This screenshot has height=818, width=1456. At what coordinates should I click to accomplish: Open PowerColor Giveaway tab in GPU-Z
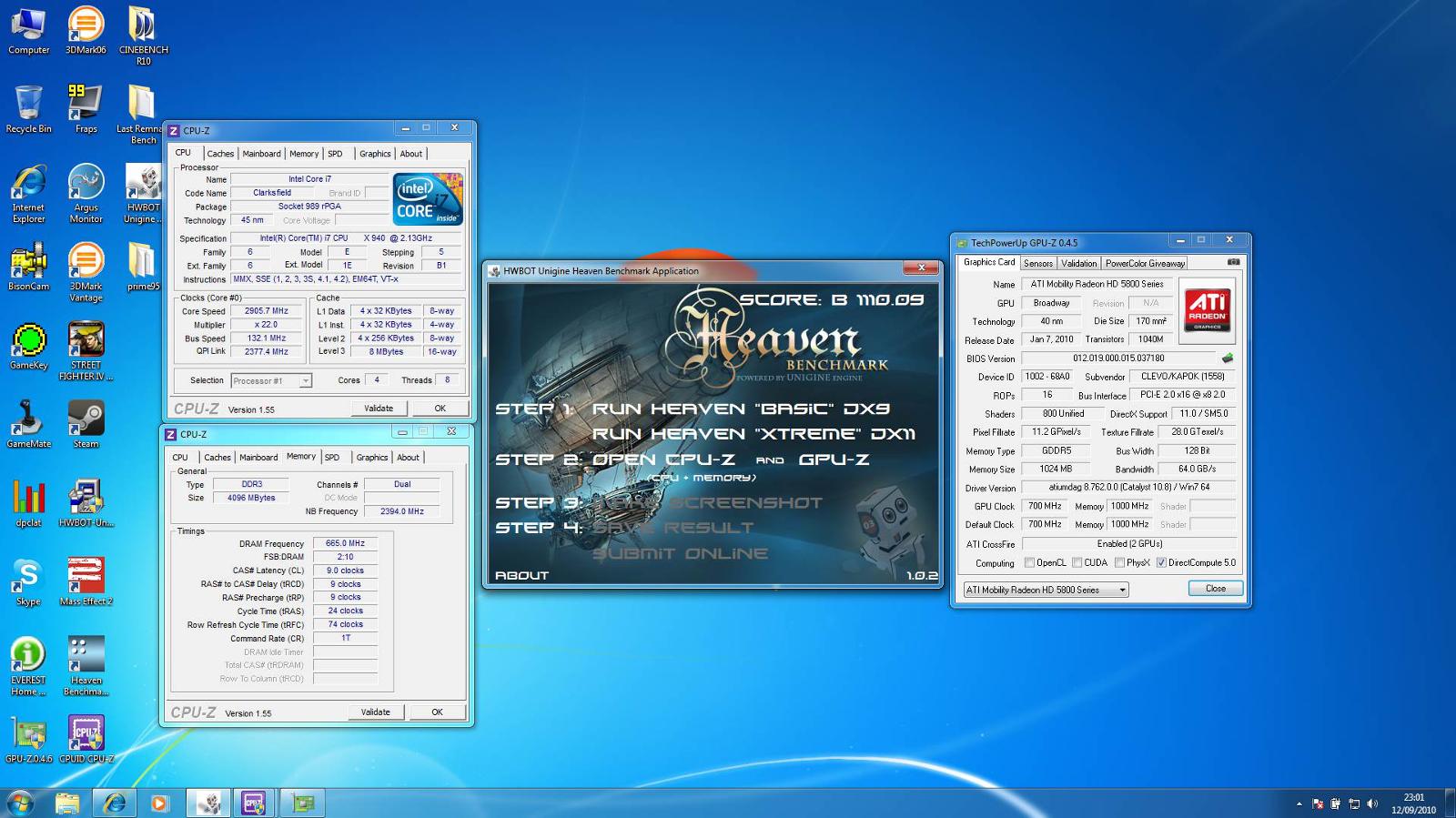click(1145, 263)
